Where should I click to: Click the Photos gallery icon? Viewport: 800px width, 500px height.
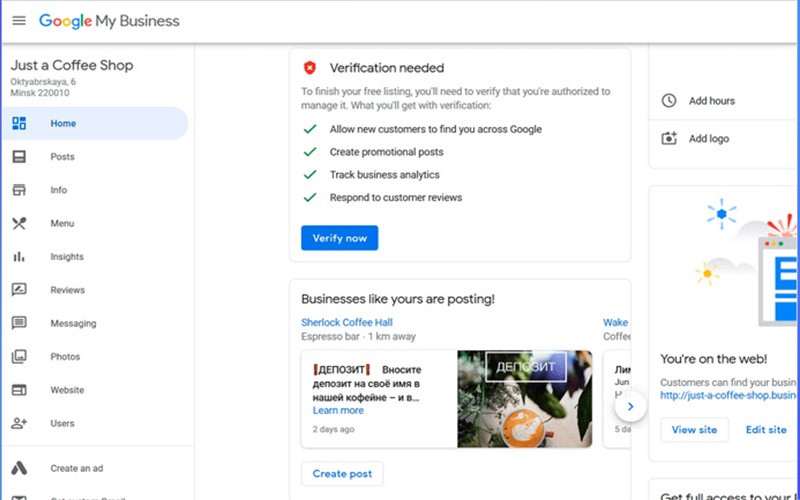click(19, 357)
